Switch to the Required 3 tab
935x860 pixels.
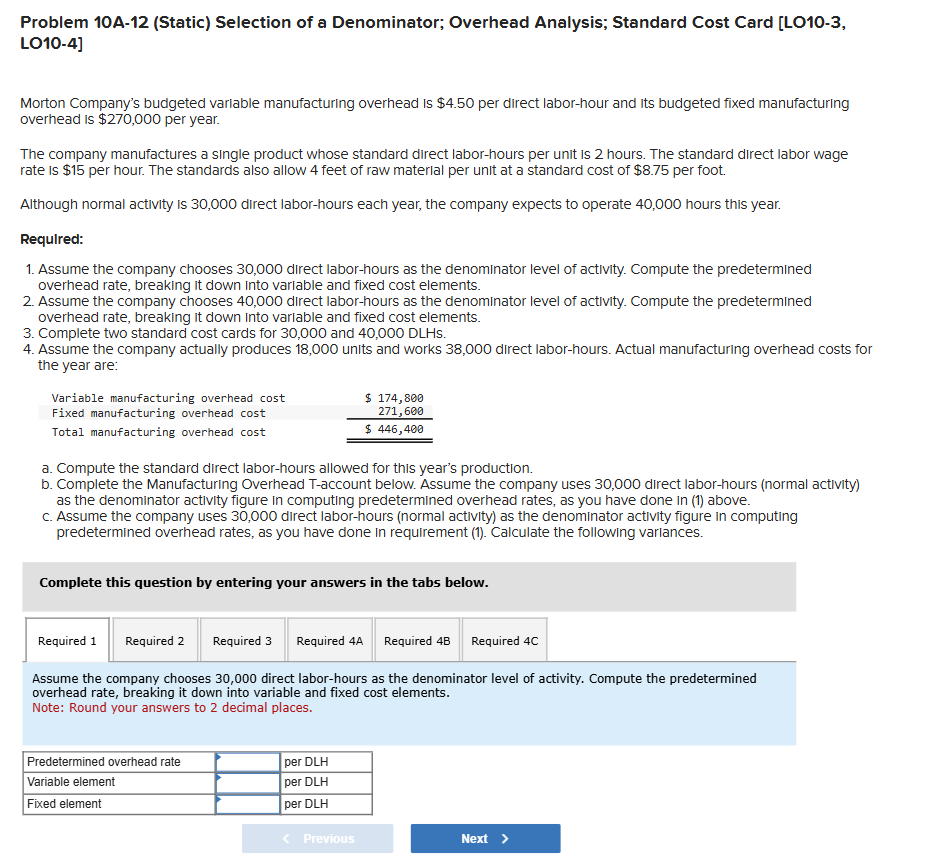point(242,640)
